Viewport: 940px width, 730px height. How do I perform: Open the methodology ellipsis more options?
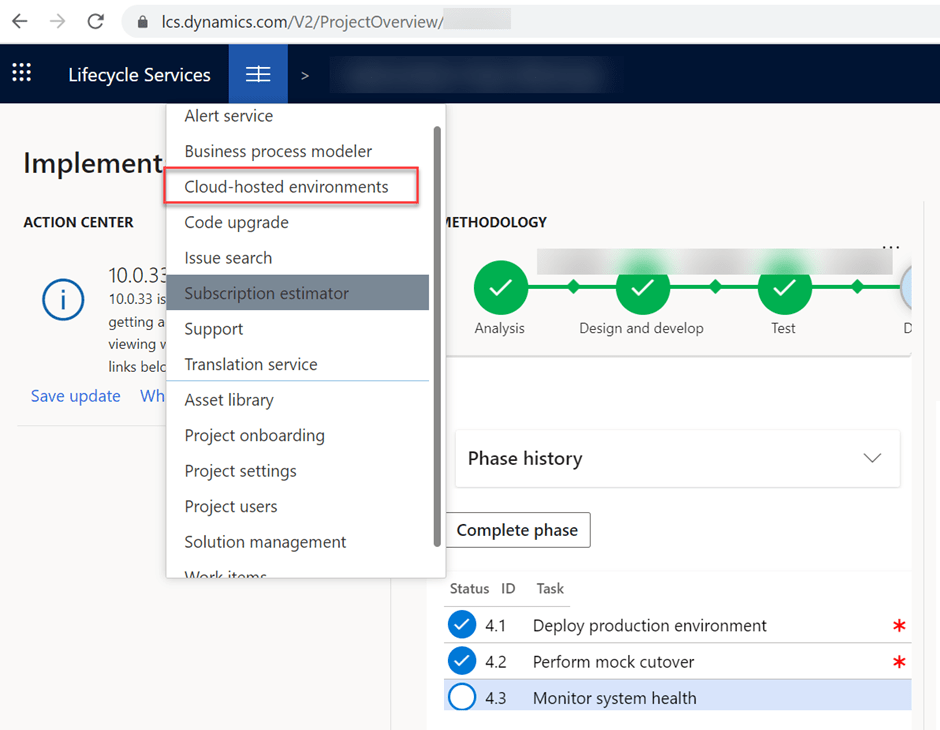pyautogui.click(x=891, y=247)
